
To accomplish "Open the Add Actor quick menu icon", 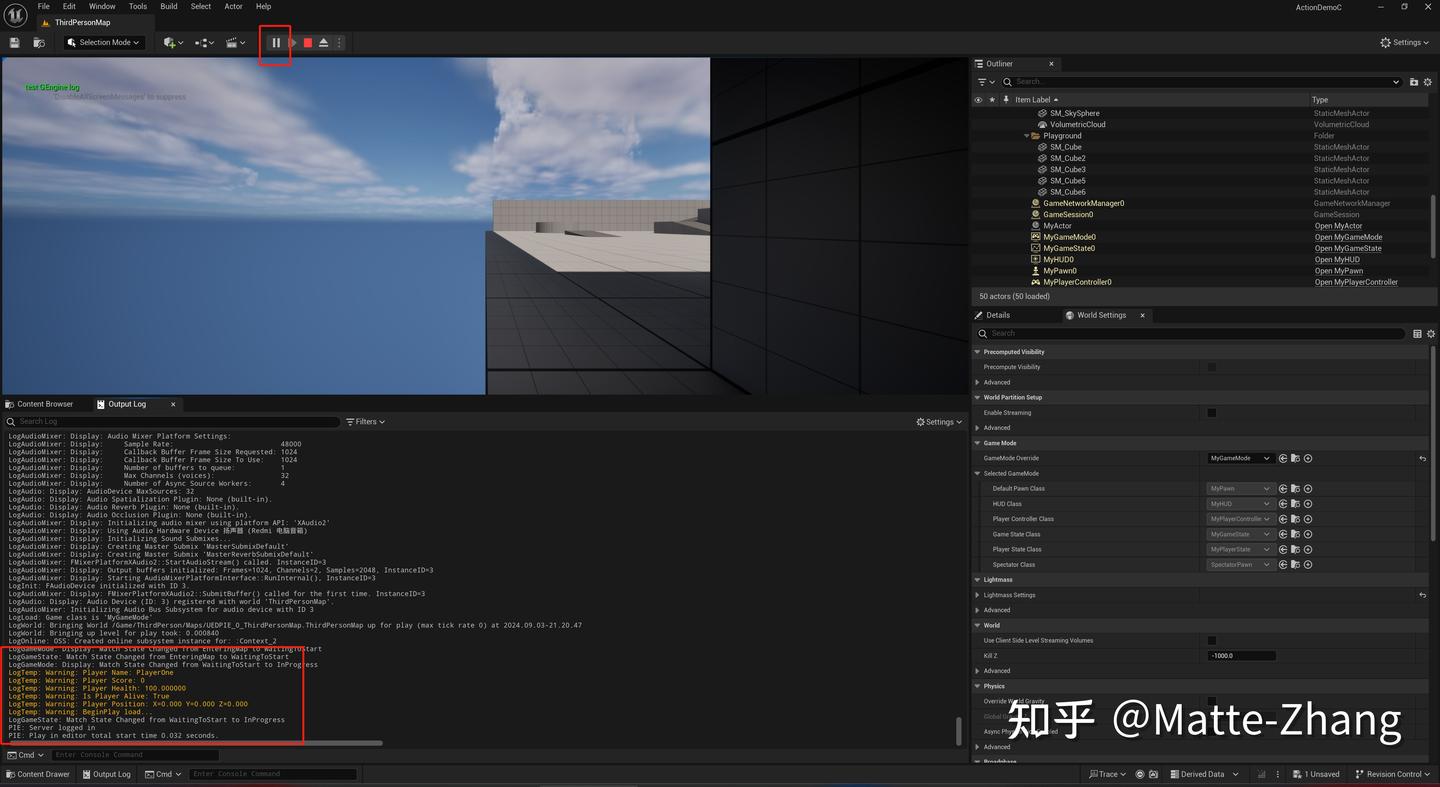I will [170, 42].
